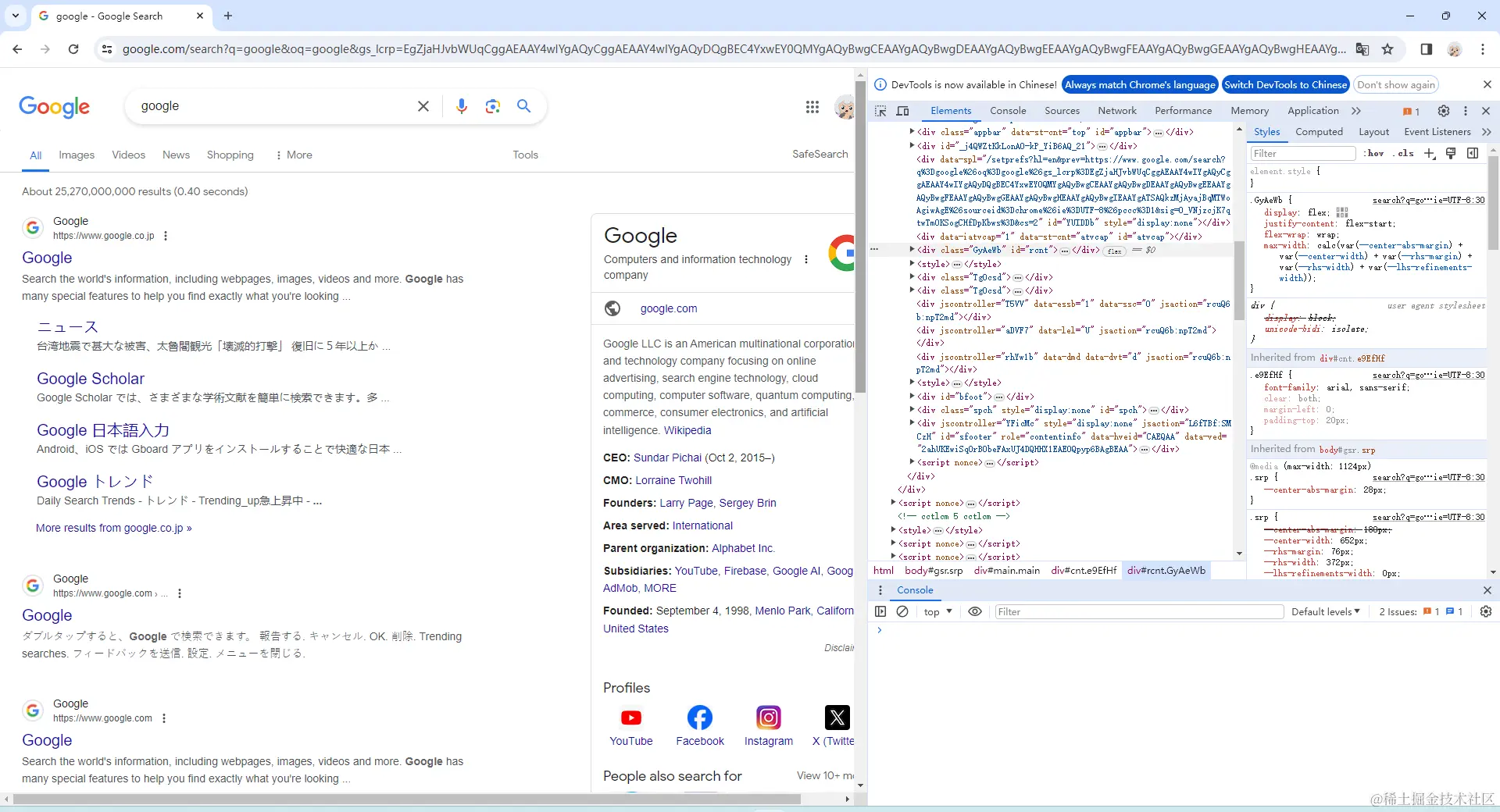Expand the div id="bfoot" node
The height and width of the screenshot is (812, 1500).
tap(912, 396)
